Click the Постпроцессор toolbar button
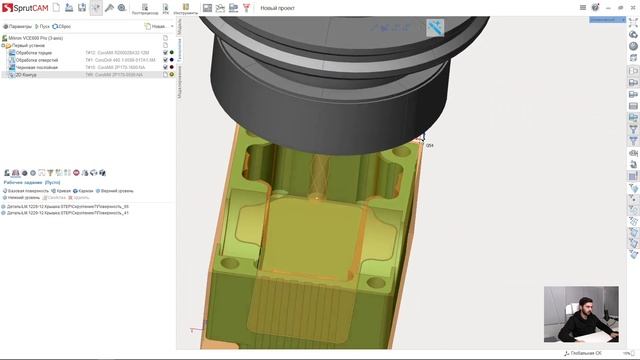The height and width of the screenshot is (360, 640). [x=145, y=9]
